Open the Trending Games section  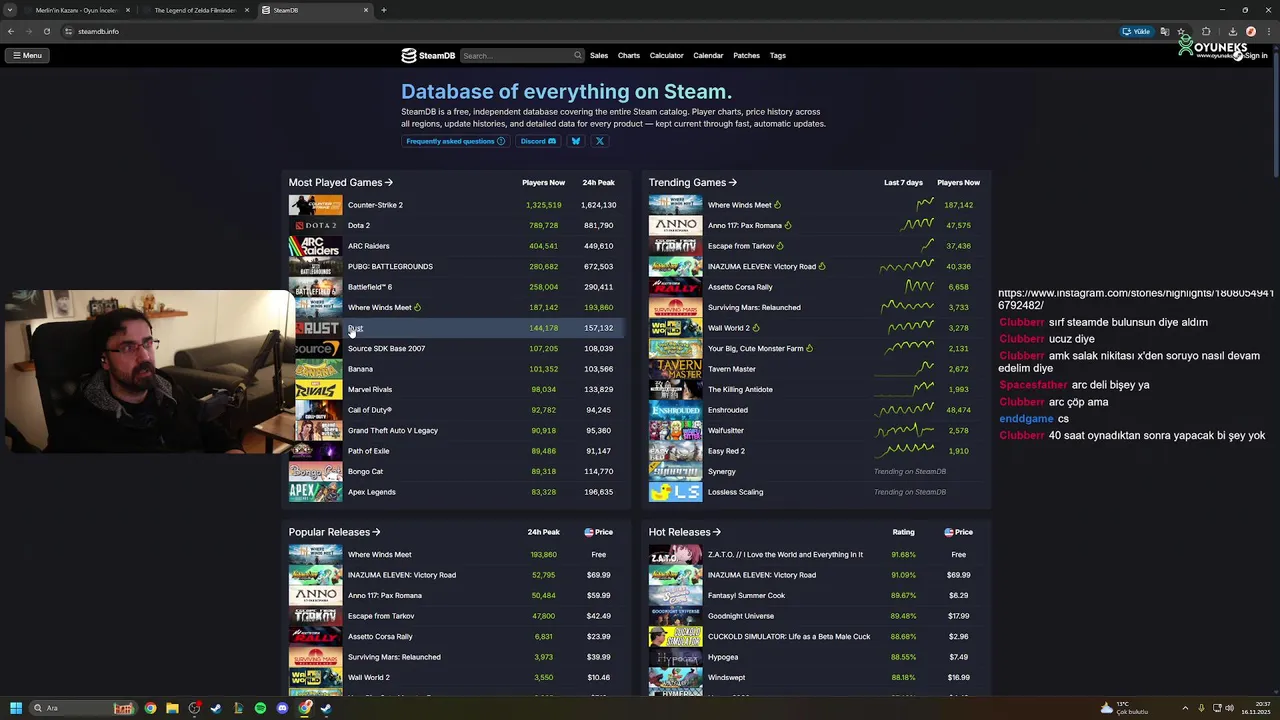[x=693, y=182]
